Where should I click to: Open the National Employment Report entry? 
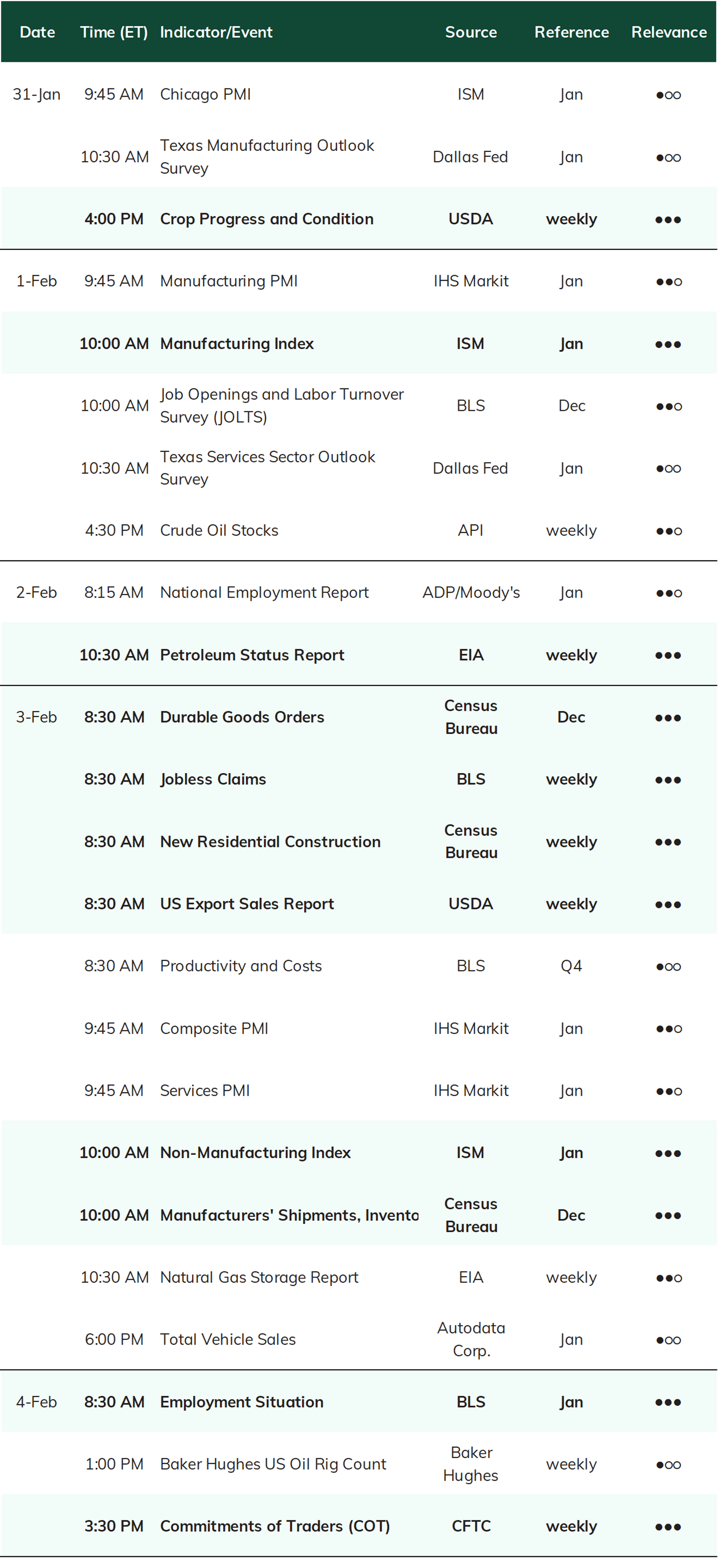click(x=264, y=593)
